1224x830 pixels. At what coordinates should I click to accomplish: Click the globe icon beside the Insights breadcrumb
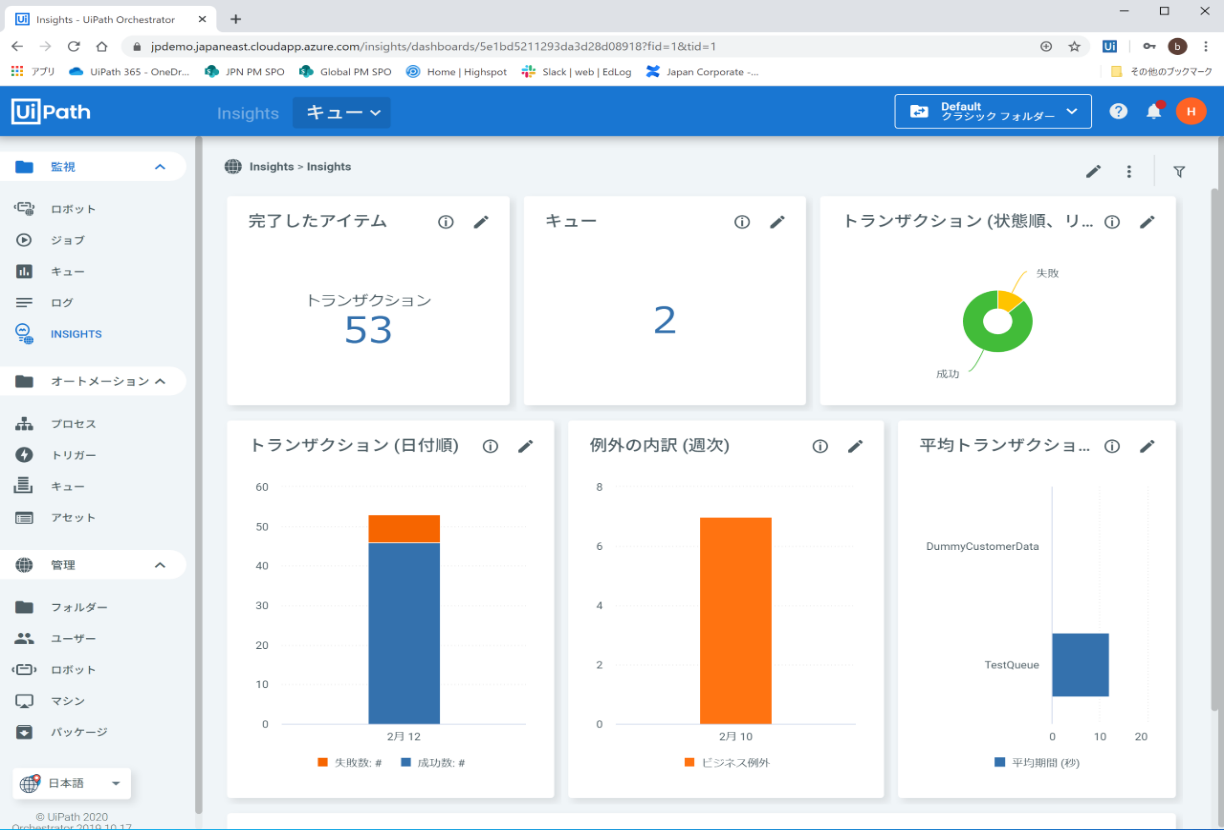point(233,167)
